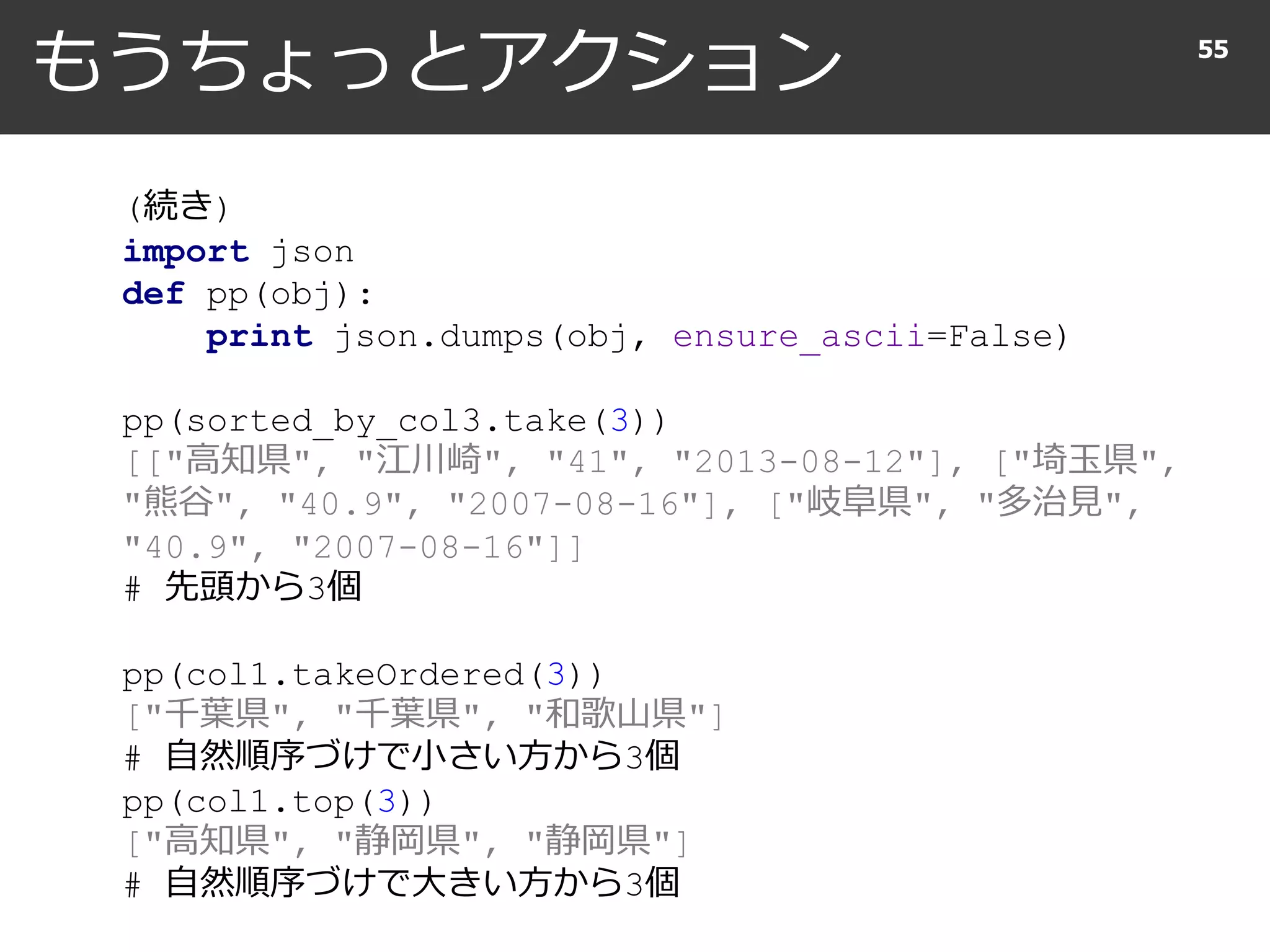1270x952 pixels.
Task: Click 'pp(col1.top(3))' code line
Action: 277,803
